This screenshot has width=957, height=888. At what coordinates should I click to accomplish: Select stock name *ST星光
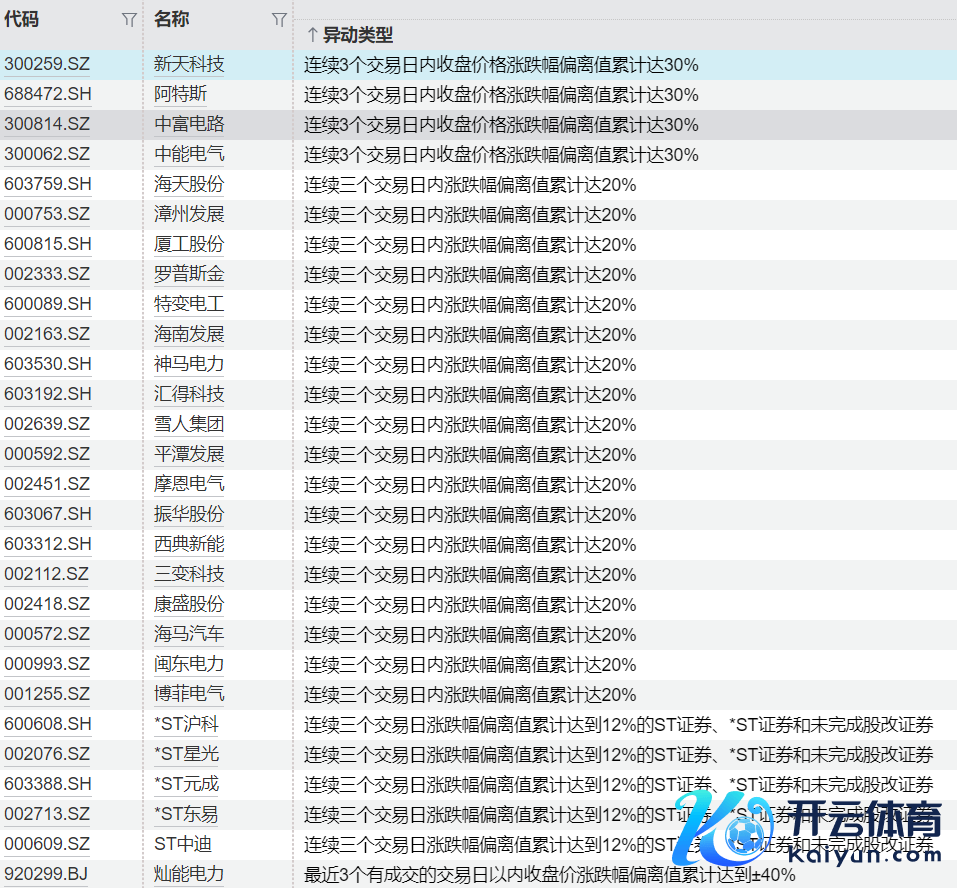click(x=186, y=754)
